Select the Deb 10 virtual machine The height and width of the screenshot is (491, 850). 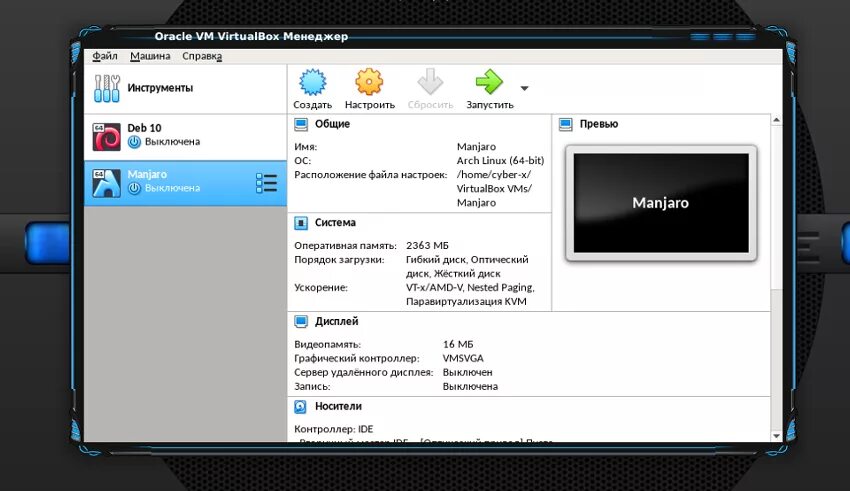click(185, 137)
